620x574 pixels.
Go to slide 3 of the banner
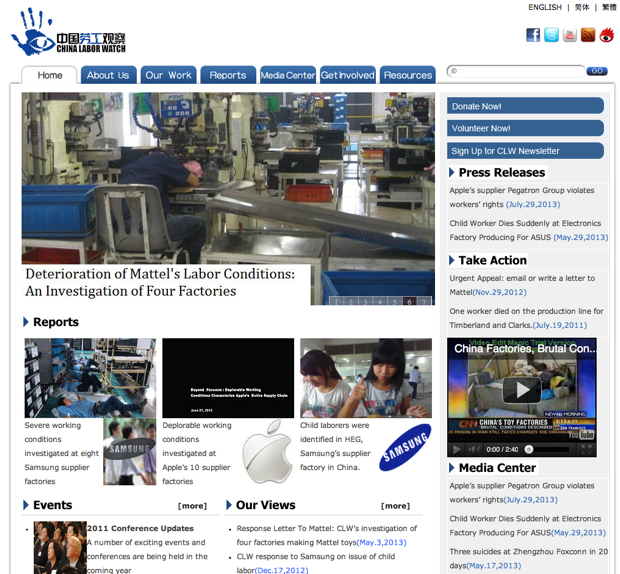tap(365, 302)
